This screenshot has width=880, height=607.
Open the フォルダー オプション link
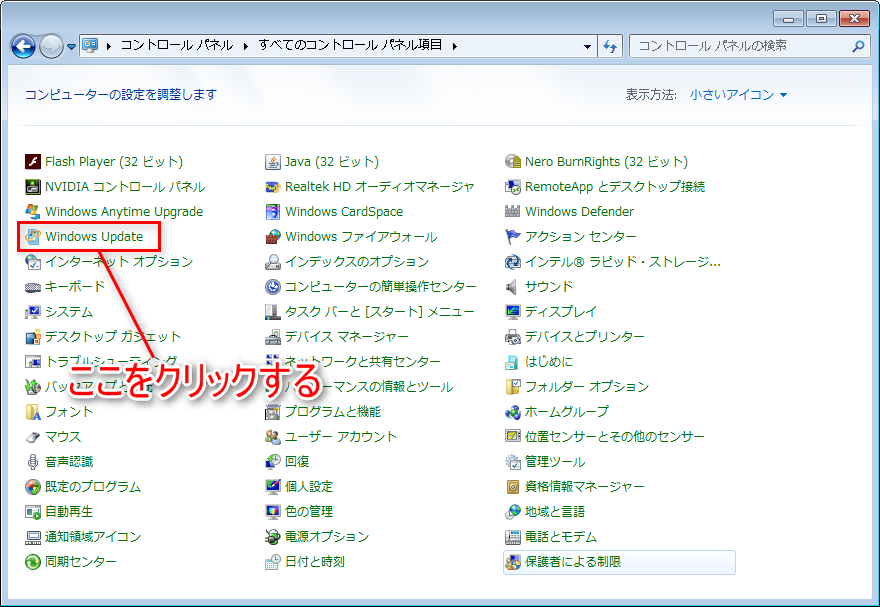click(x=587, y=387)
